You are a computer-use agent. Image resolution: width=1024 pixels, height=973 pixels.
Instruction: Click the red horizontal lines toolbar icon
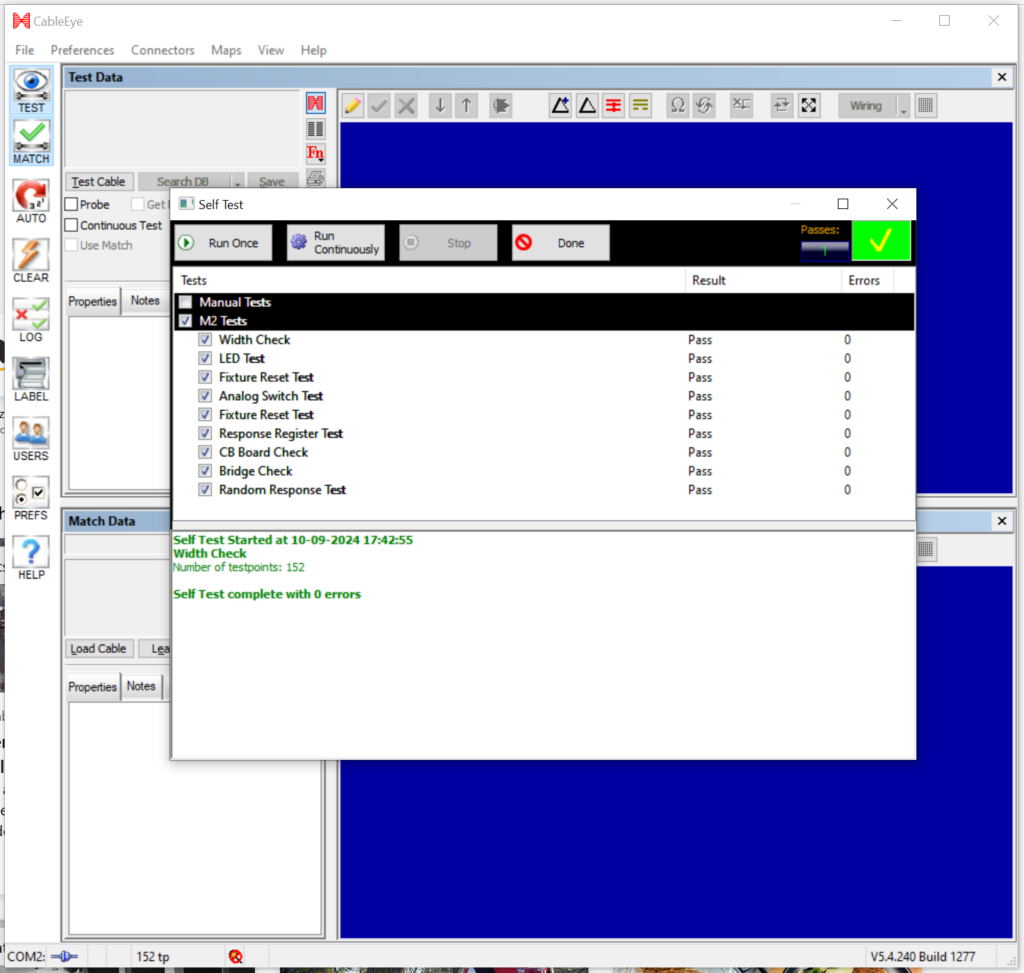click(614, 105)
